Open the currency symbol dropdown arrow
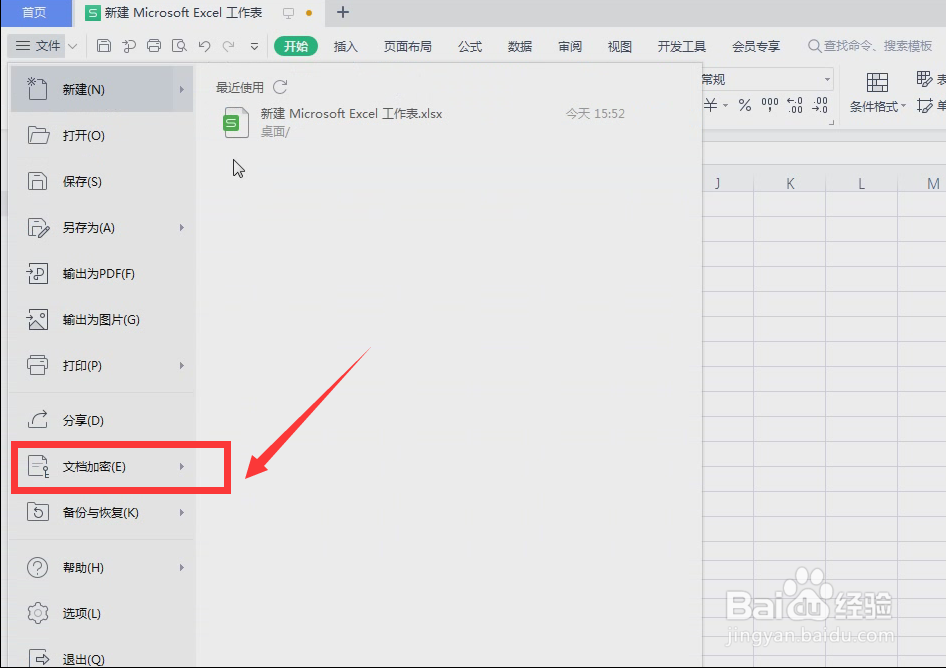Screen dimensions: 946x668 click(x=725, y=105)
